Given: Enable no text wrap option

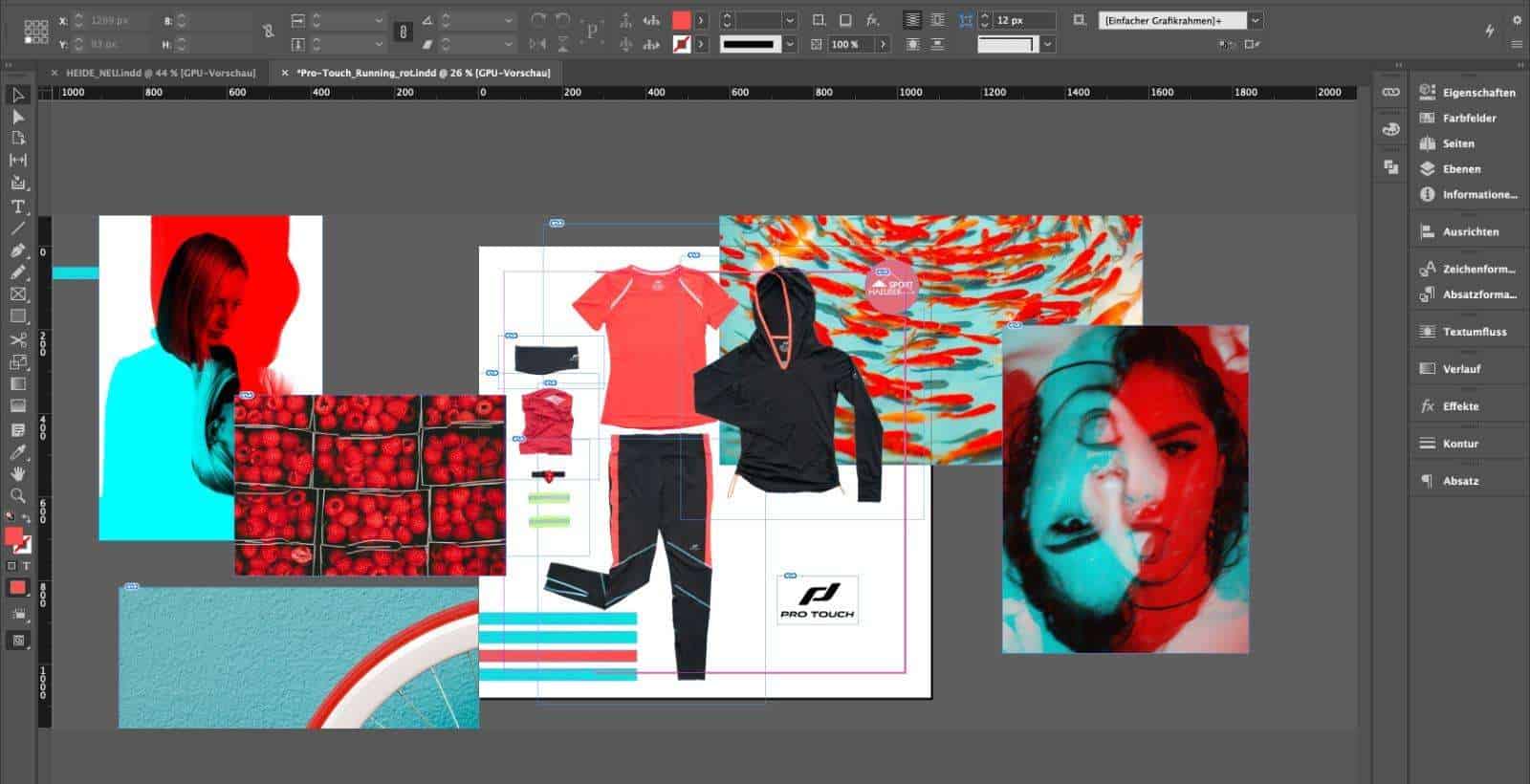Looking at the screenshot, I should (x=912, y=20).
